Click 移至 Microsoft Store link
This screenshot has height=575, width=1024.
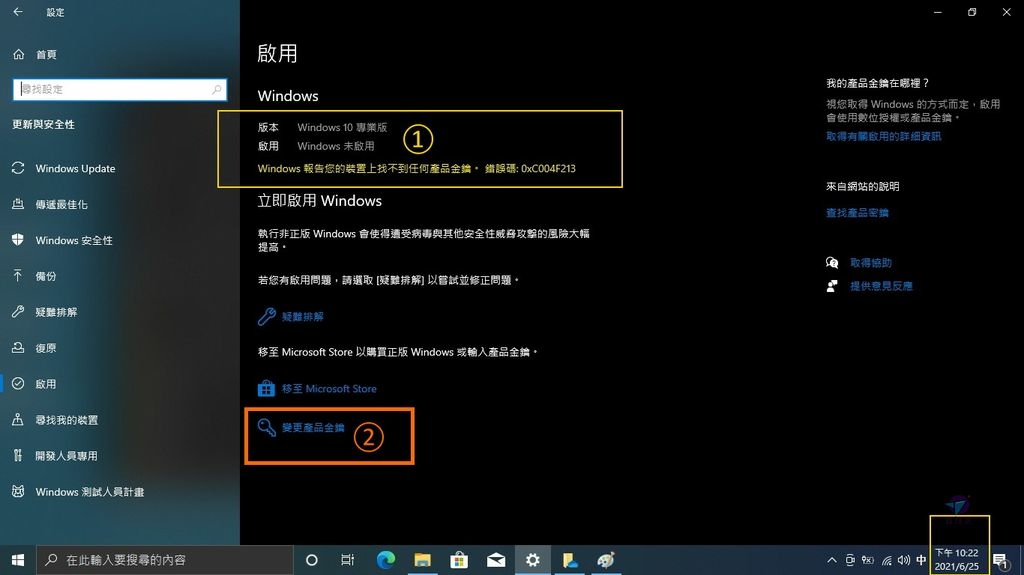(329, 389)
